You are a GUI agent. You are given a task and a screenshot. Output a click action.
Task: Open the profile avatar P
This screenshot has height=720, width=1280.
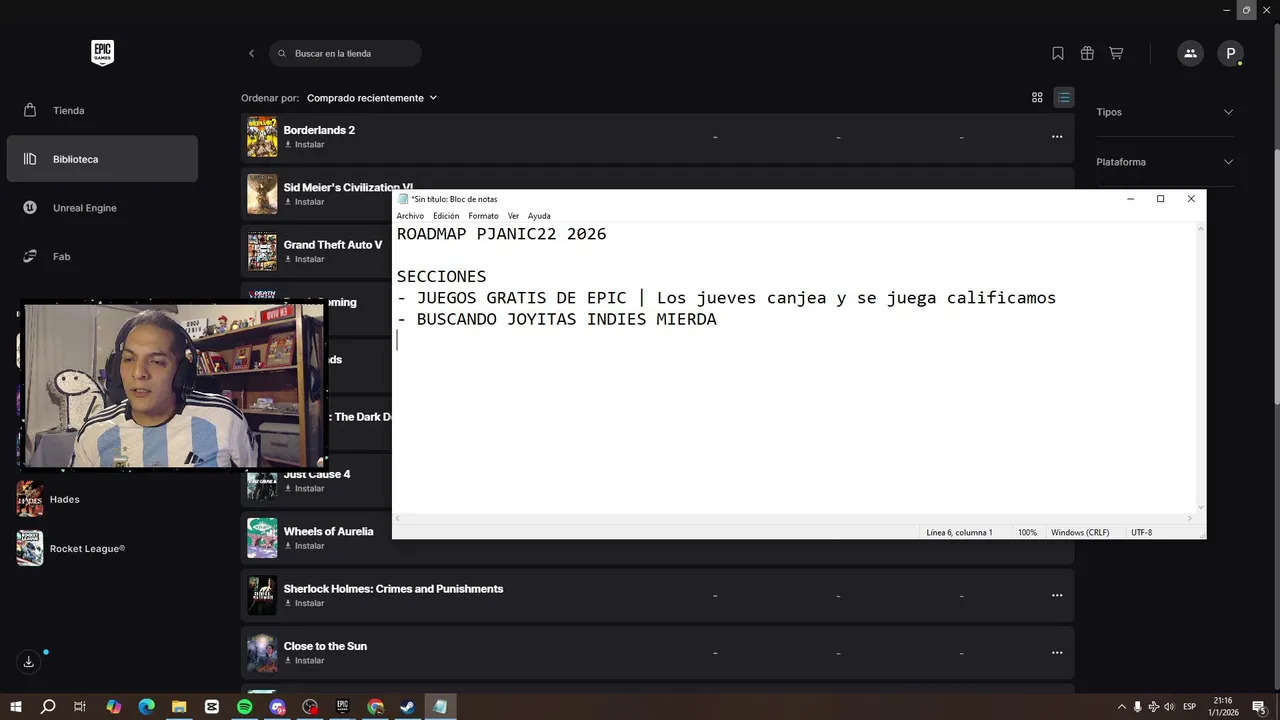tap(1230, 53)
